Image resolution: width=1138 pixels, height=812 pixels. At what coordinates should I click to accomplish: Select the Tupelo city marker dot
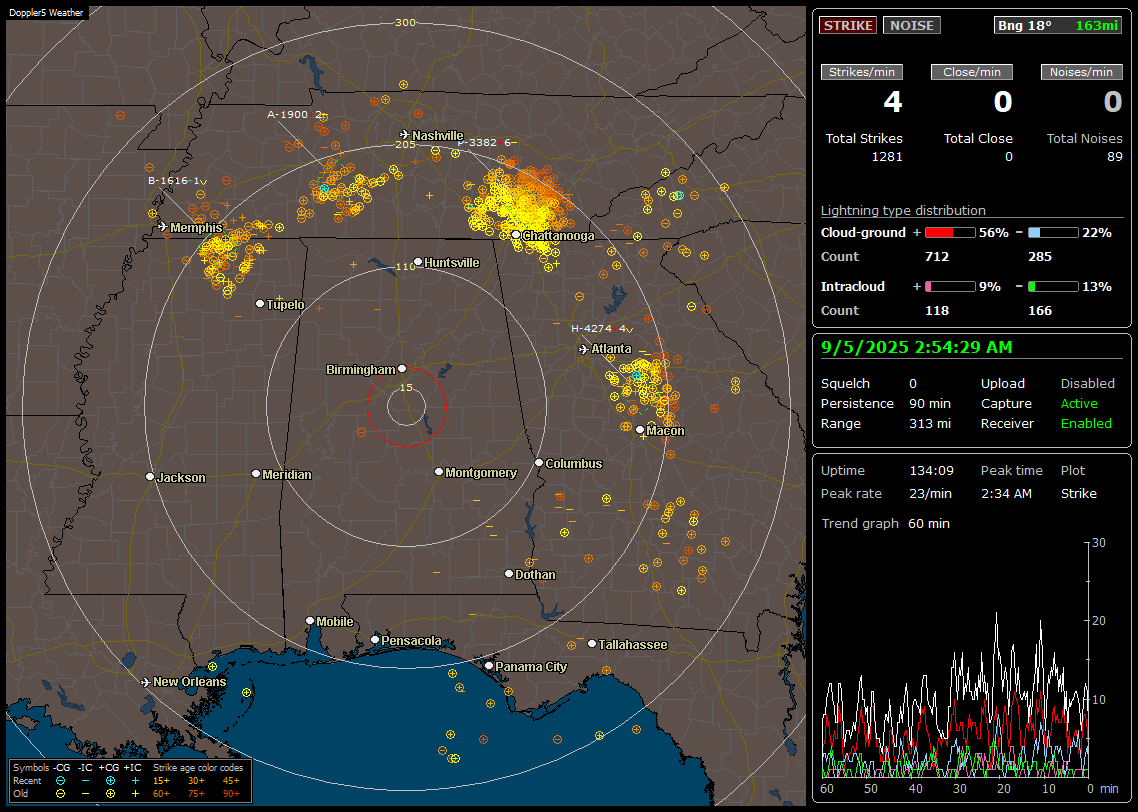coord(260,303)
